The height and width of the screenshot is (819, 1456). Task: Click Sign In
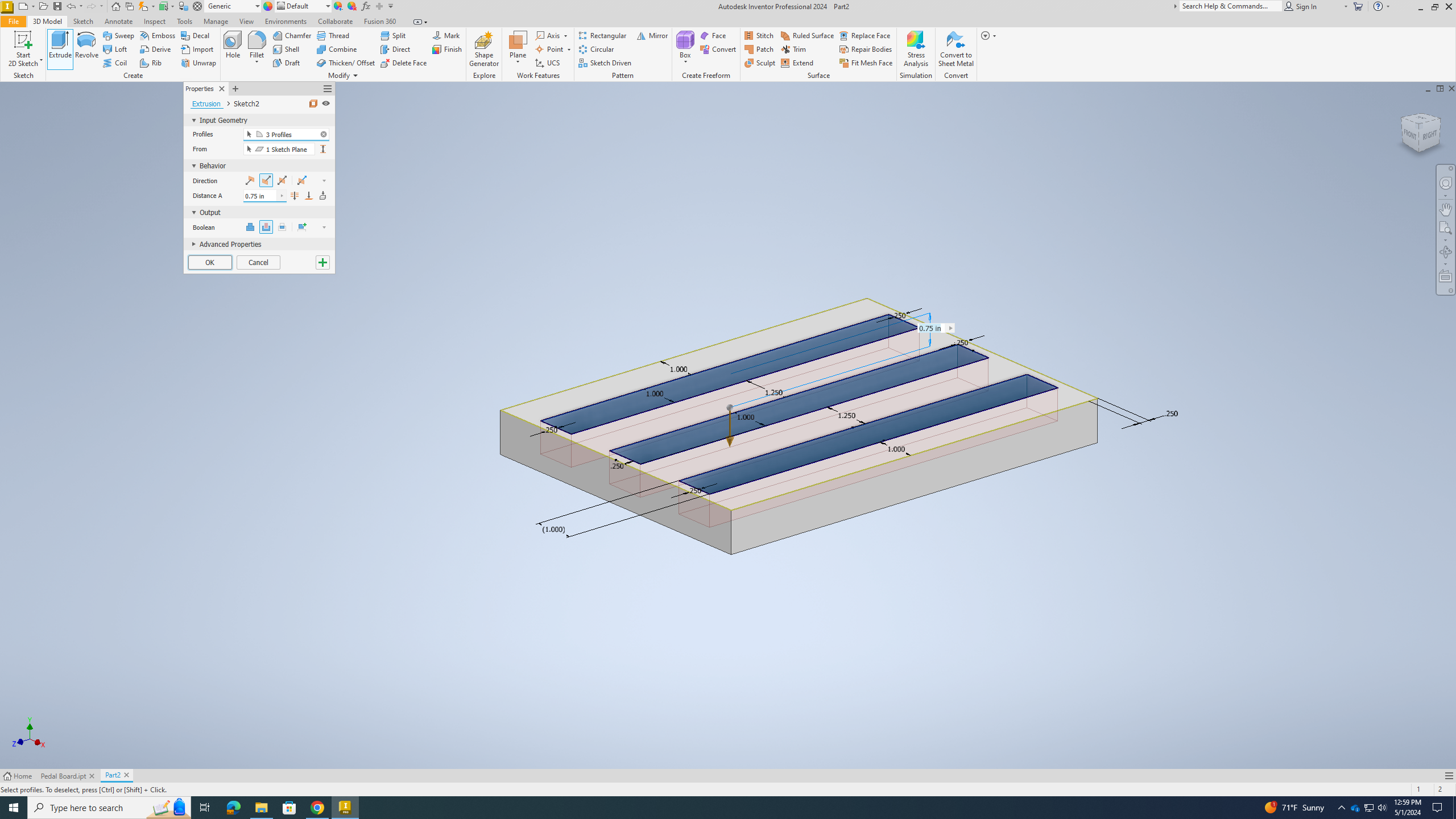(1300, 6)
